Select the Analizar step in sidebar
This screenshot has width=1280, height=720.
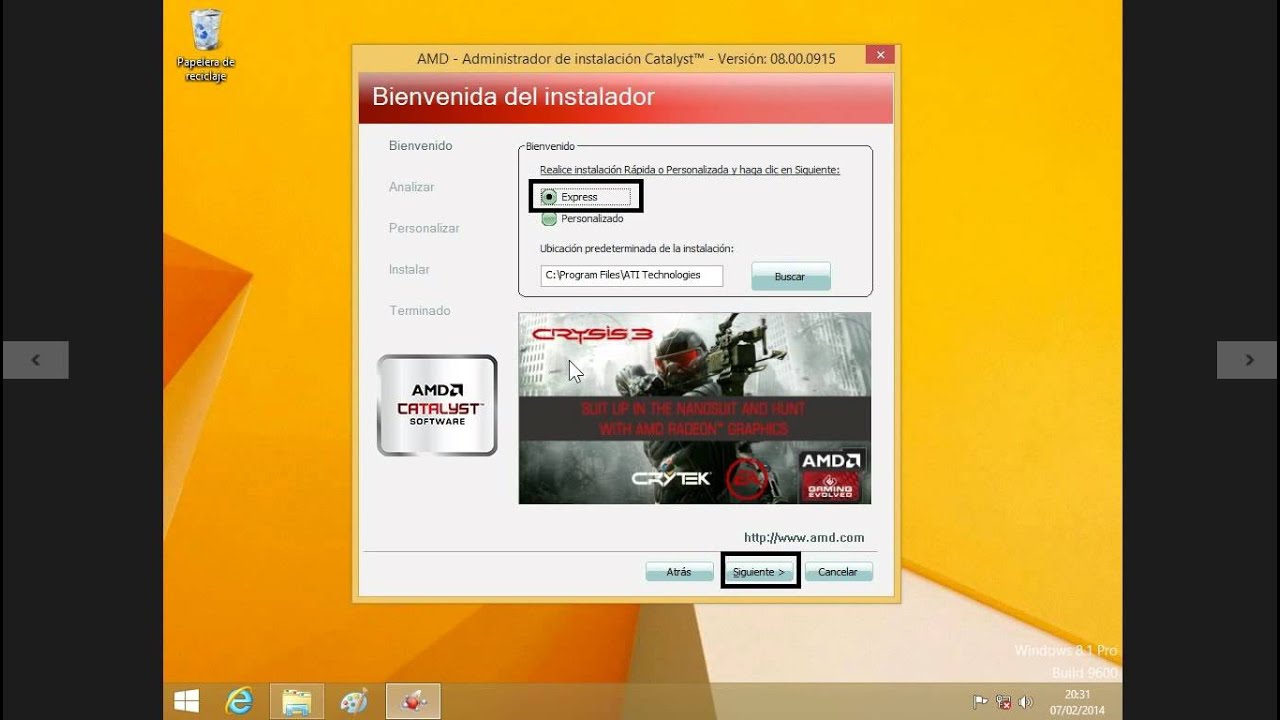point(411,187)
